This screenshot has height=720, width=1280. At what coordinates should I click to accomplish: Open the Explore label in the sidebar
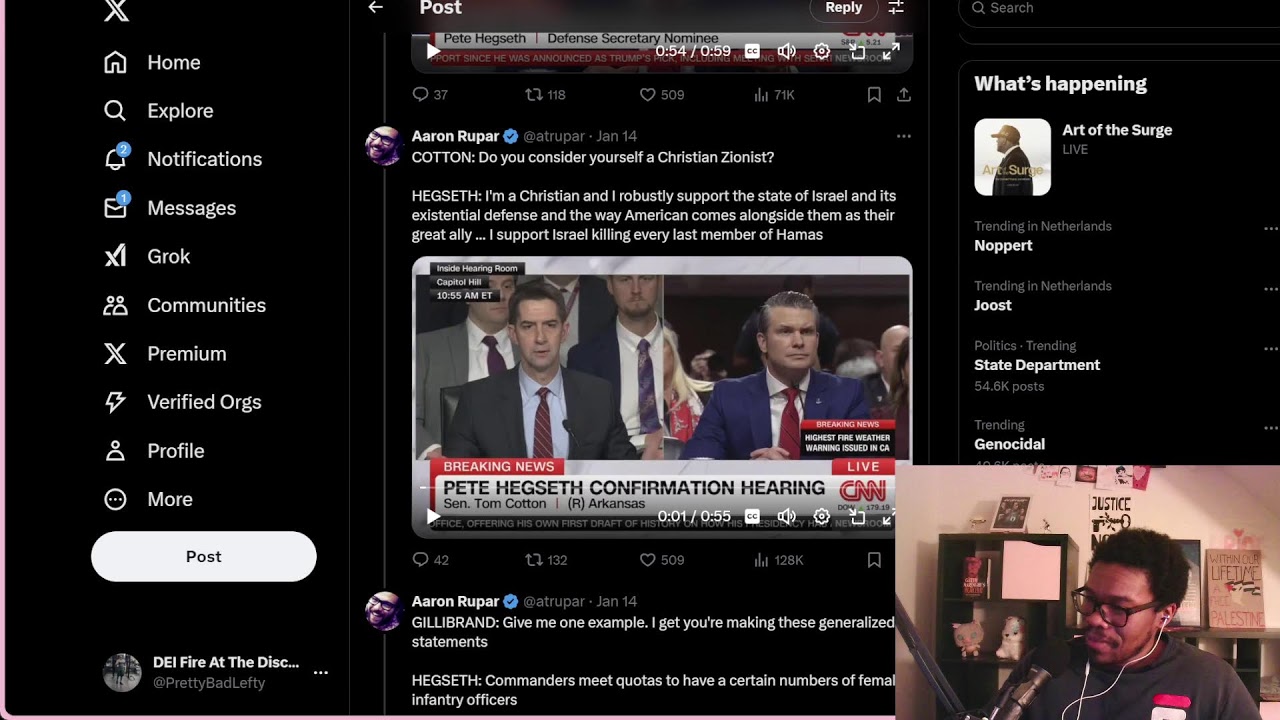180,111
